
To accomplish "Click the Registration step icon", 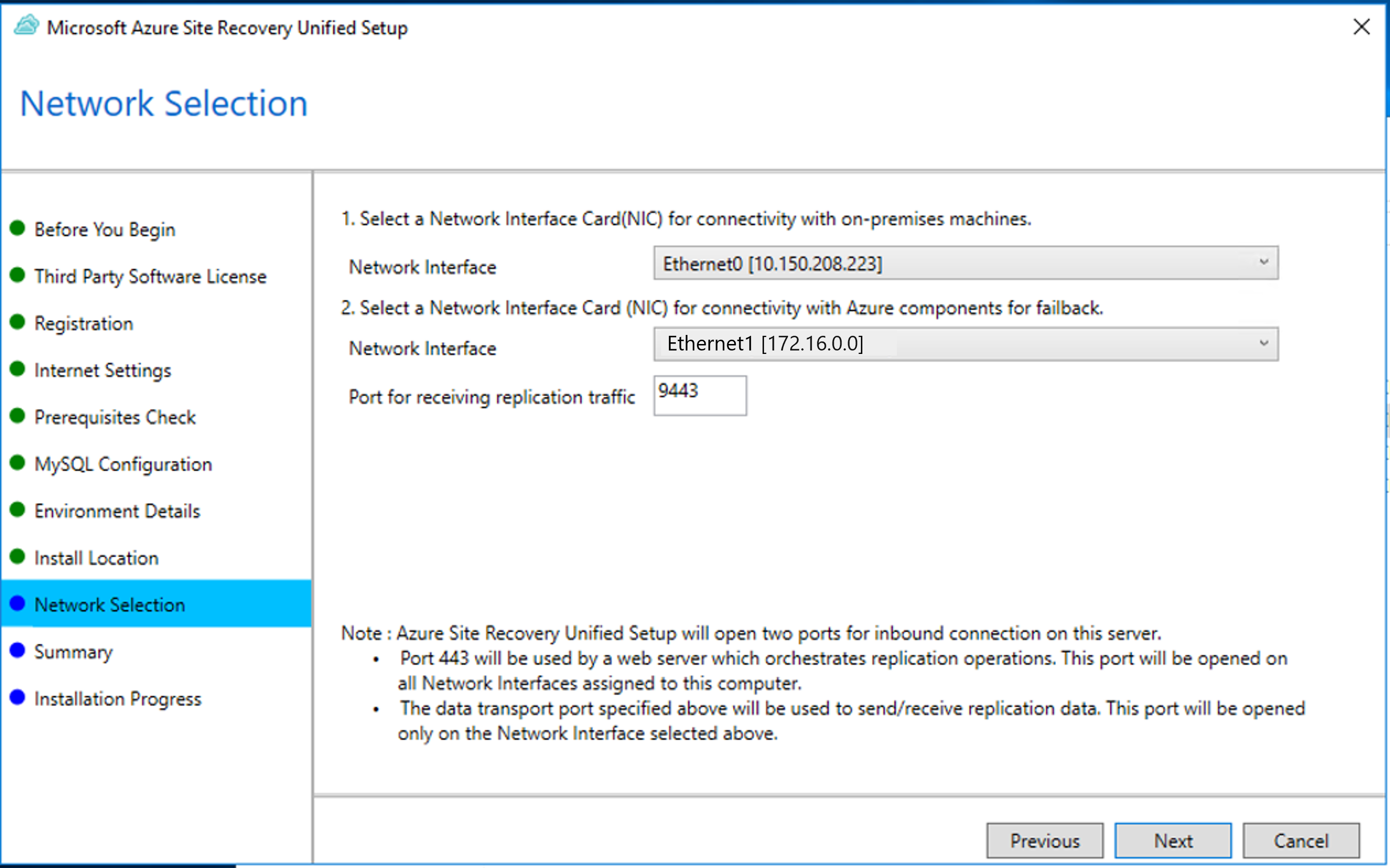I will (22, 322).
